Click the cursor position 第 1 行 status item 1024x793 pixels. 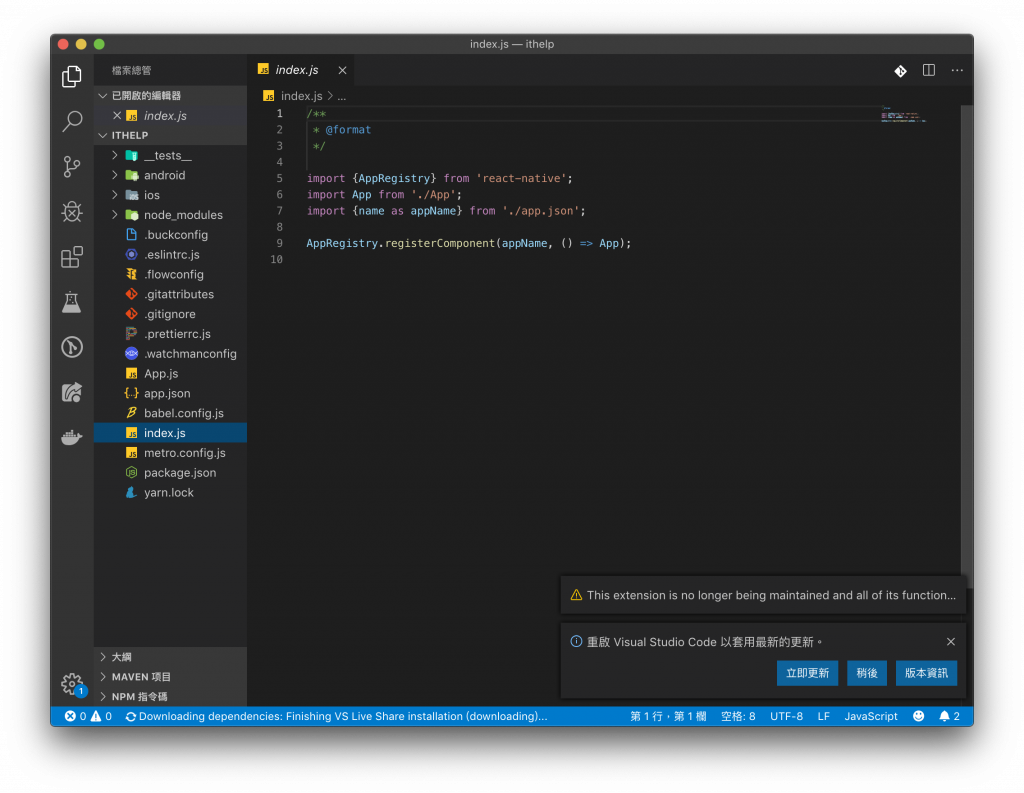pos(668,717)
